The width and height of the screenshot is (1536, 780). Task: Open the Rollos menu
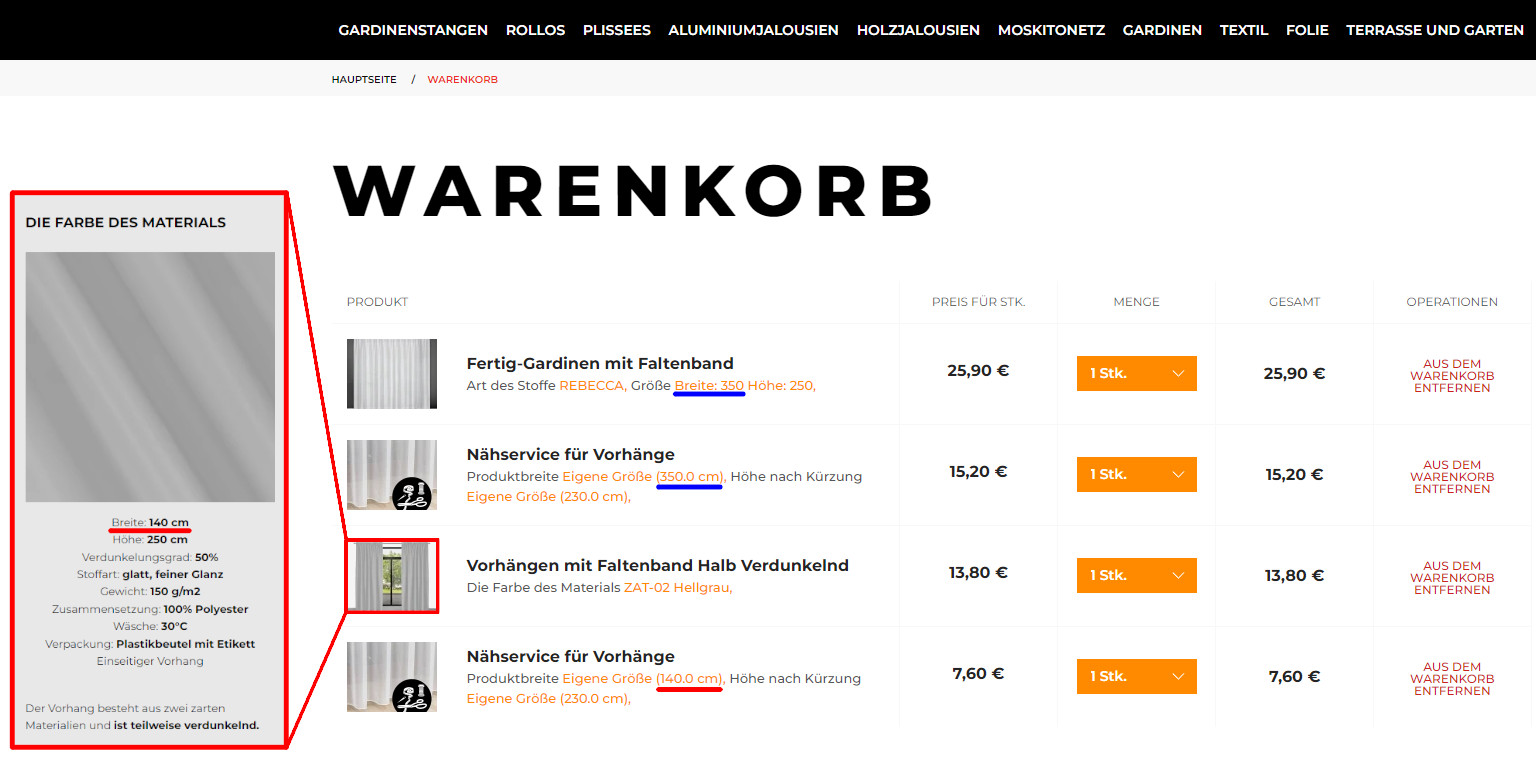[x=535, y=30]
